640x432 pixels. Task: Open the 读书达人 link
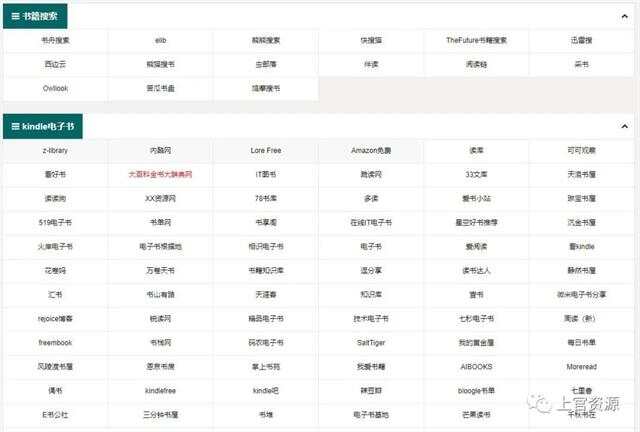pyautogui.click(x=476, y=271)
